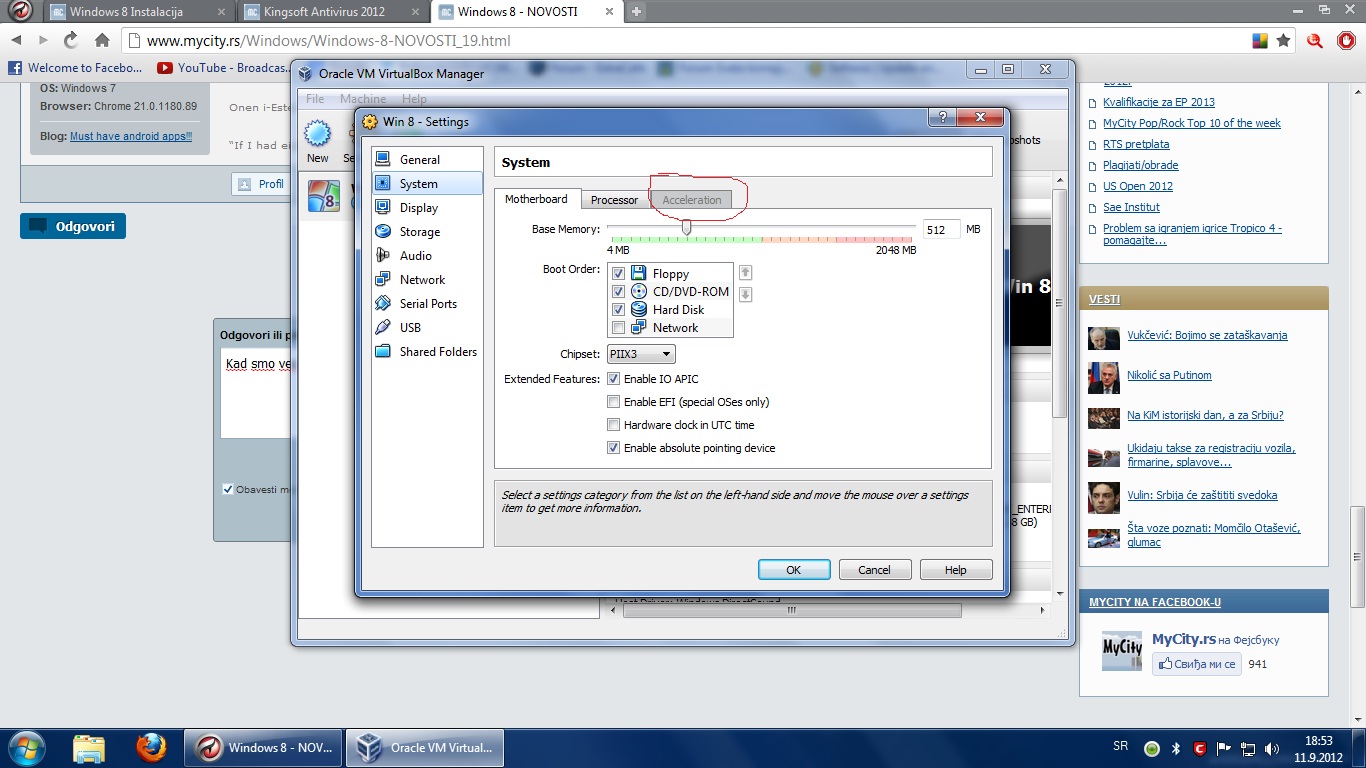This screenshot has height=768, width=1366.
Task: Go to Chrome's home page icon
Action: tap(102, 41)
